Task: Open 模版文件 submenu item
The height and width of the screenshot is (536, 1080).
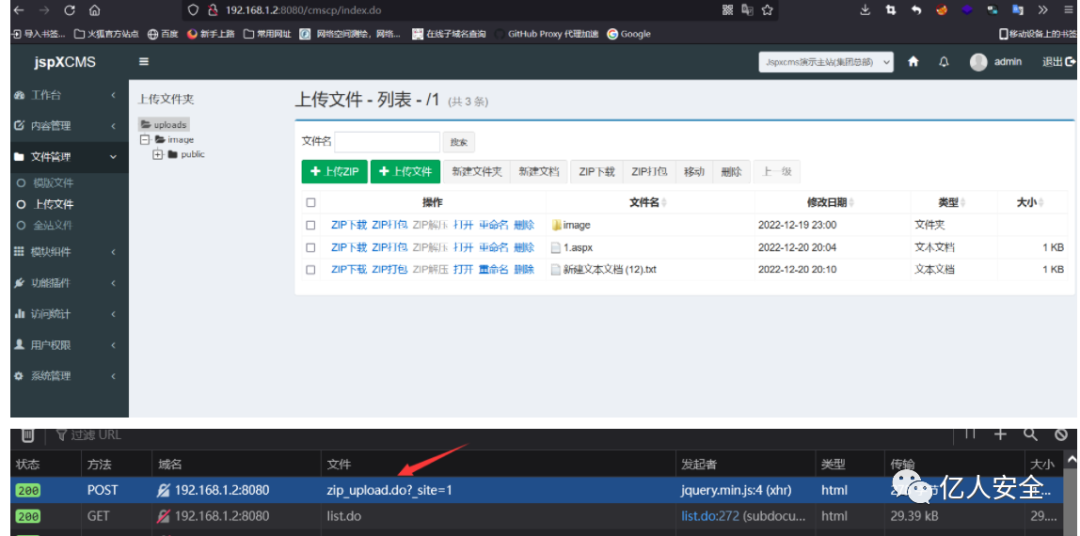Action: click(x=53, y=183)
